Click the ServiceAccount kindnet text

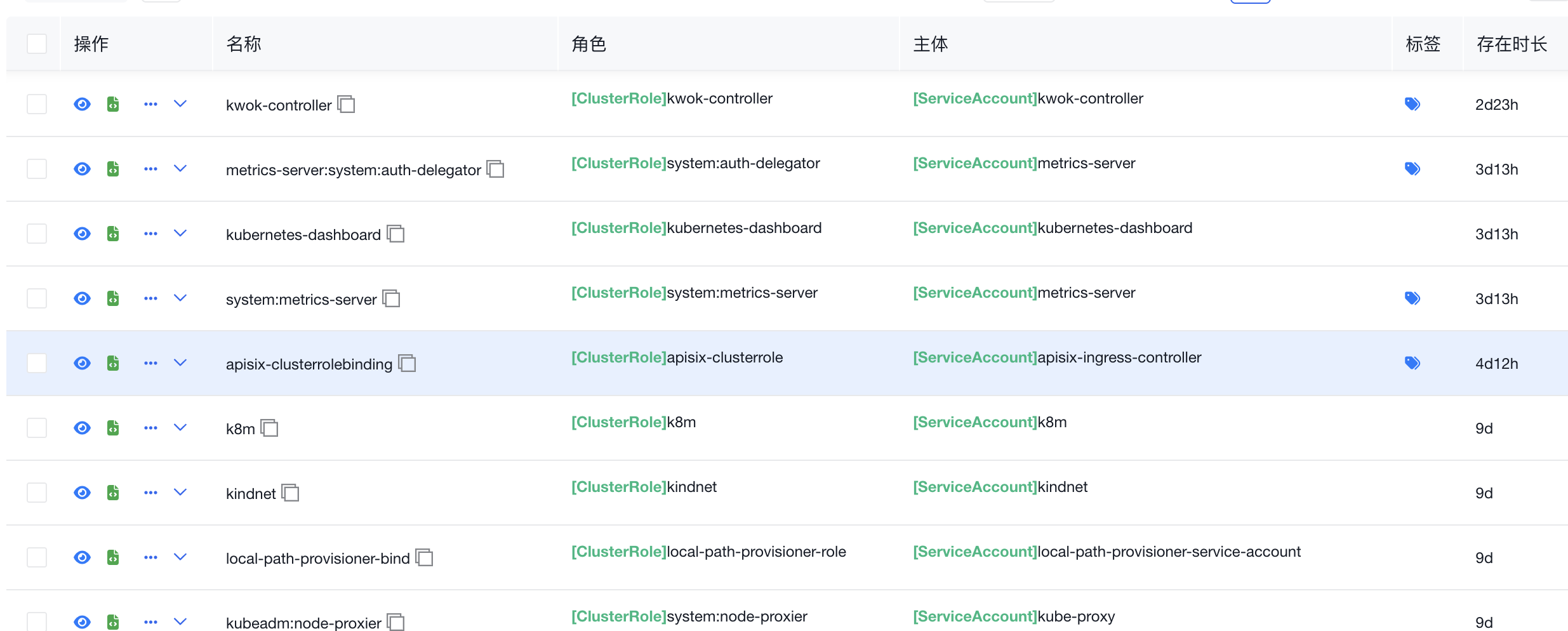(1000, 487)
